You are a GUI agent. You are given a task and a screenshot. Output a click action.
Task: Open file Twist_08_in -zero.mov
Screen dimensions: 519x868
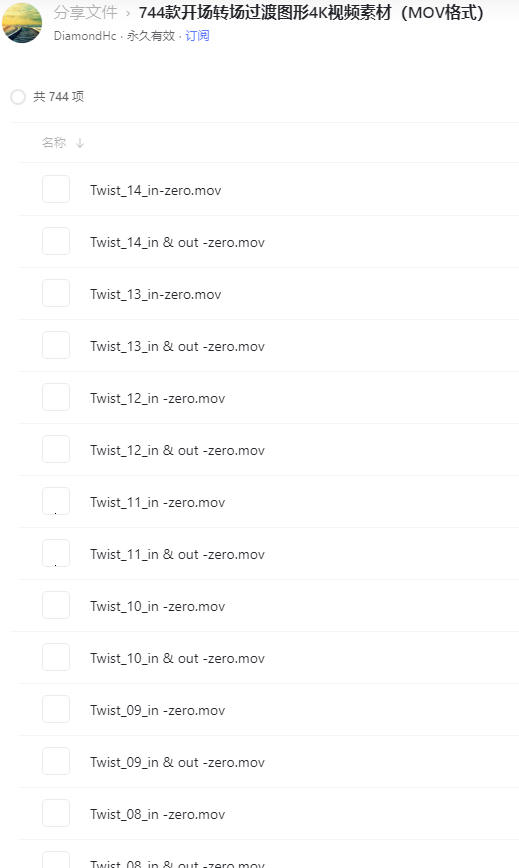[158, 815]
